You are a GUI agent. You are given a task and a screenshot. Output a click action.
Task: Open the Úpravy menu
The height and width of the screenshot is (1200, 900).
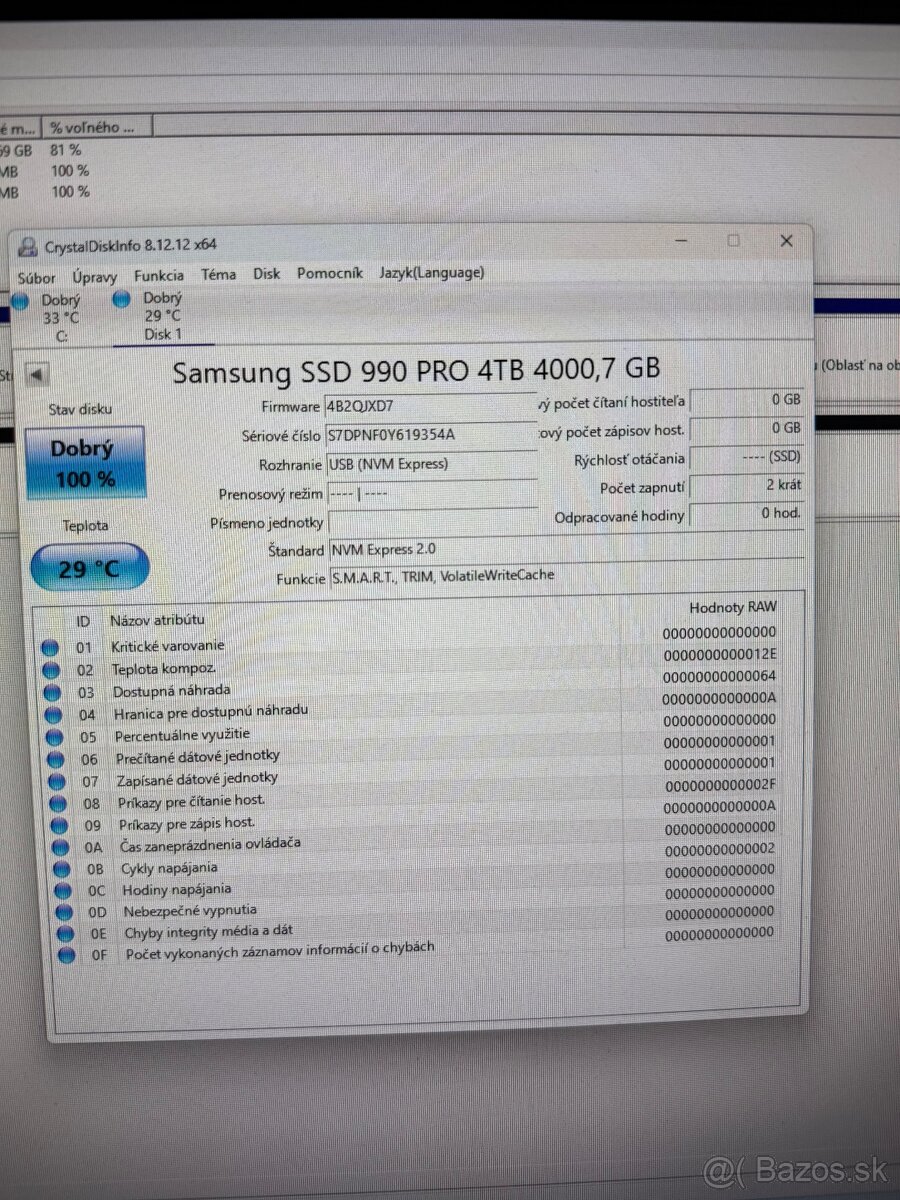[94, 277]
